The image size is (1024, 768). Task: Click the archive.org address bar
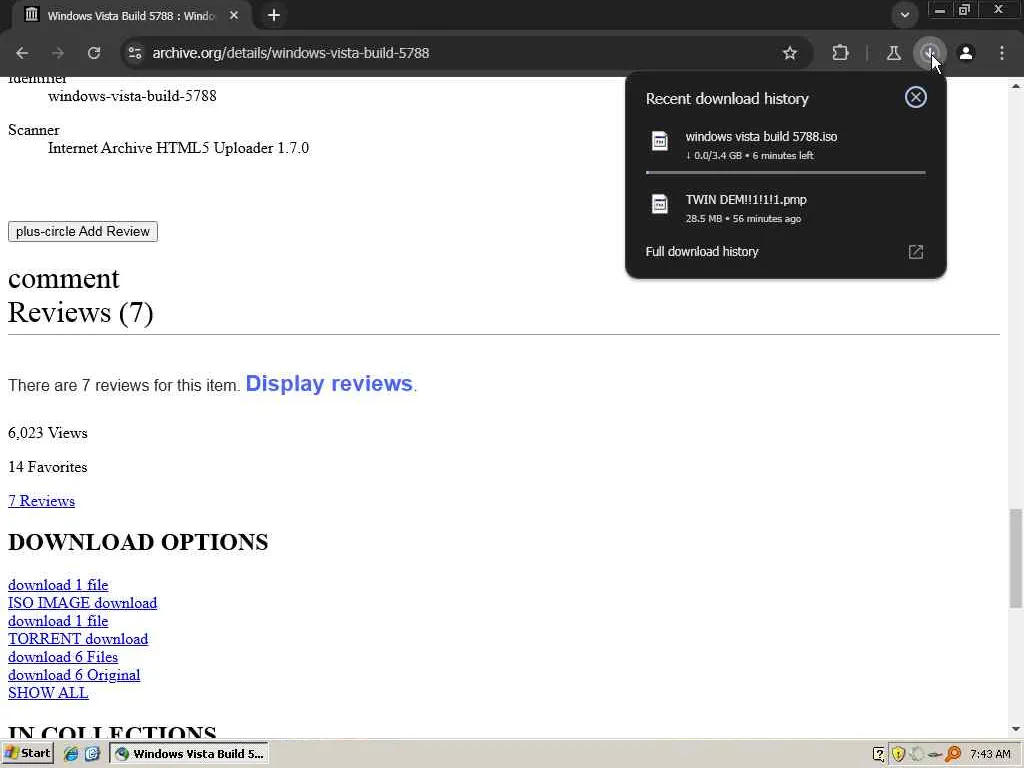point(457,53)
